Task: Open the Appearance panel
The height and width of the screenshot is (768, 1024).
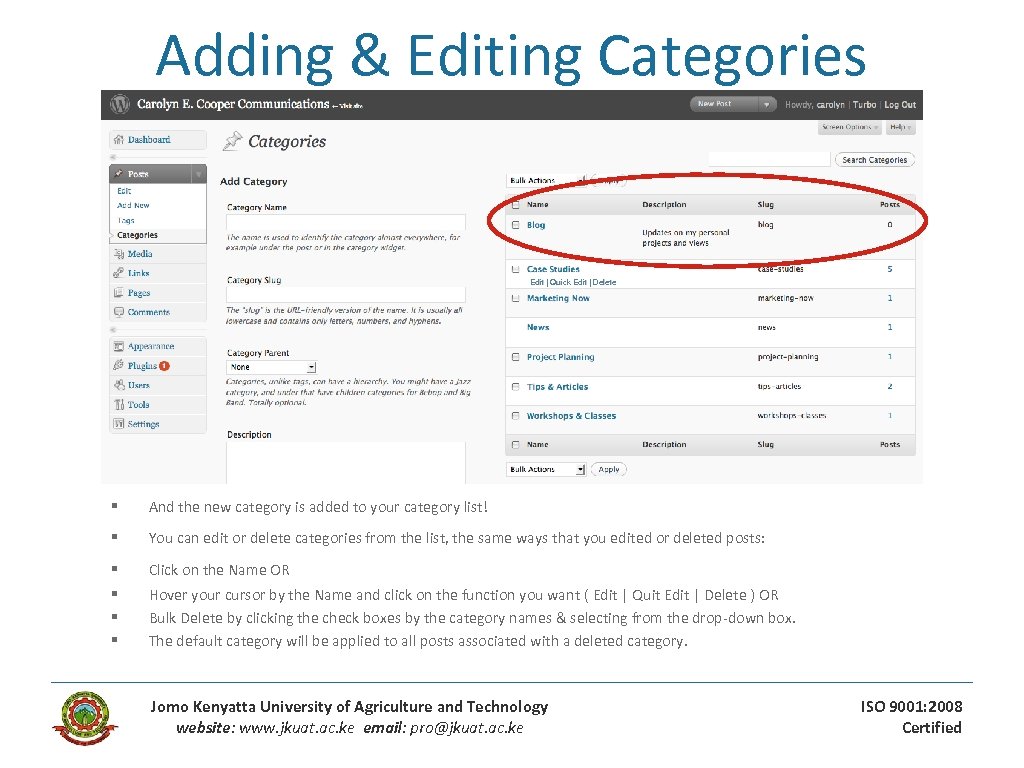Action: (153, 345)
